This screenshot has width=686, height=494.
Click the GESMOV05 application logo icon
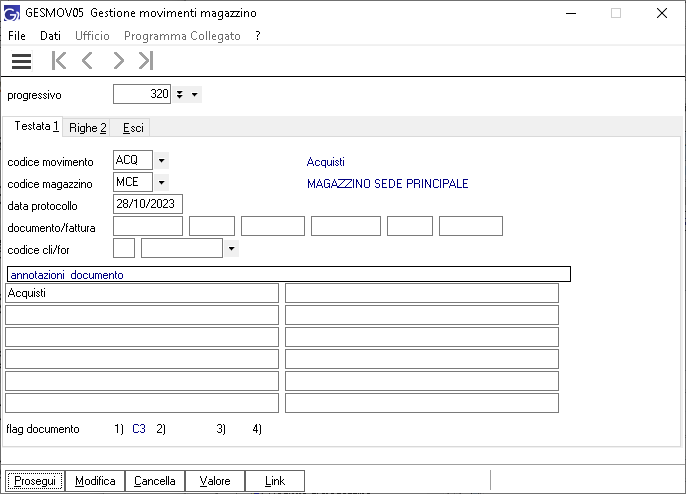tap(11, 13)
